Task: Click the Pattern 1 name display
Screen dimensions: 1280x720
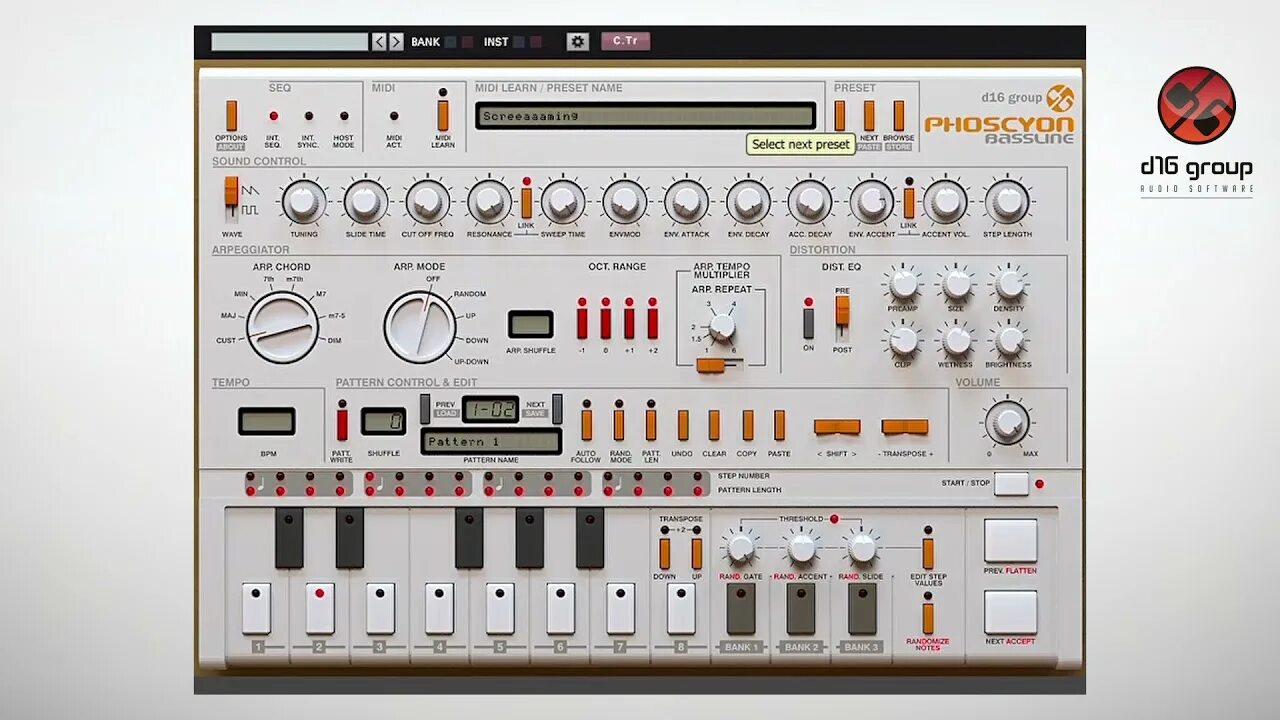Action: coord(491,442)
